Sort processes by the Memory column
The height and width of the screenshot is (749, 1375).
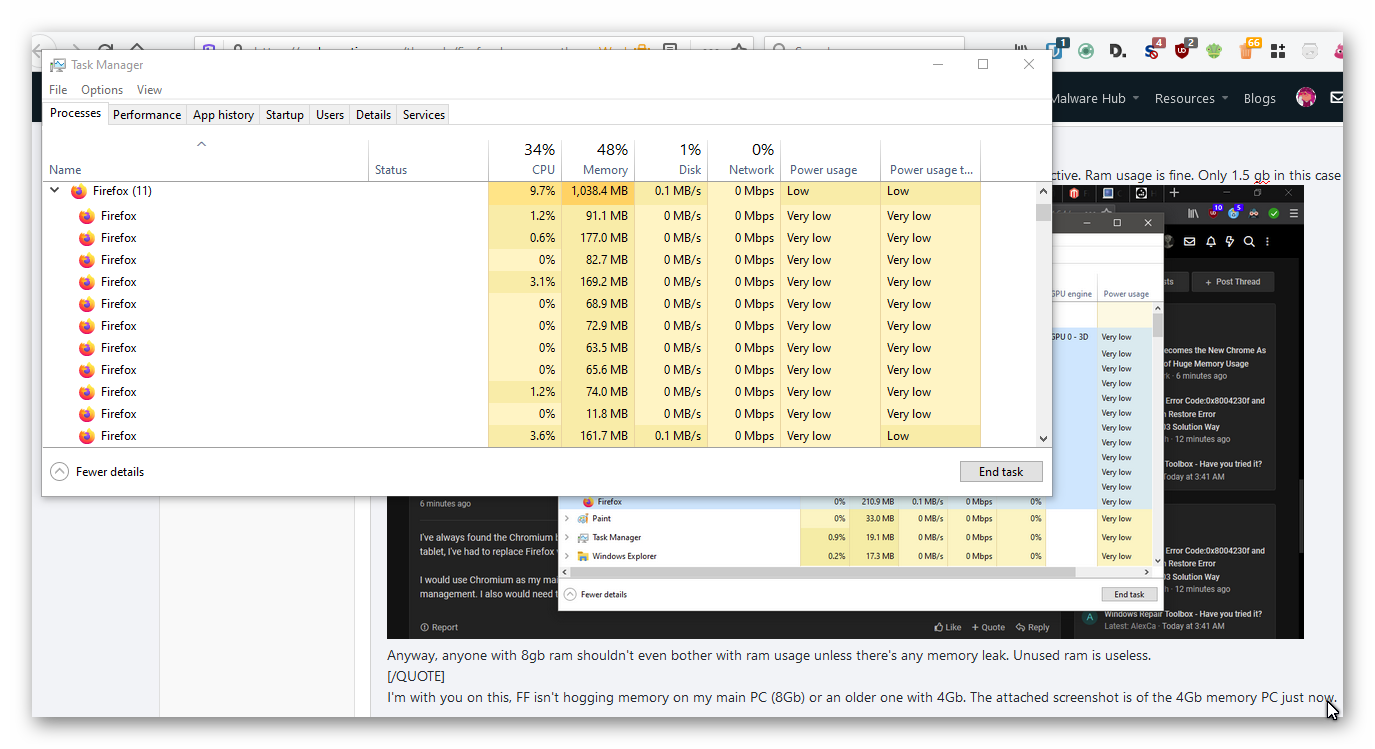click(x=598, y=160)
